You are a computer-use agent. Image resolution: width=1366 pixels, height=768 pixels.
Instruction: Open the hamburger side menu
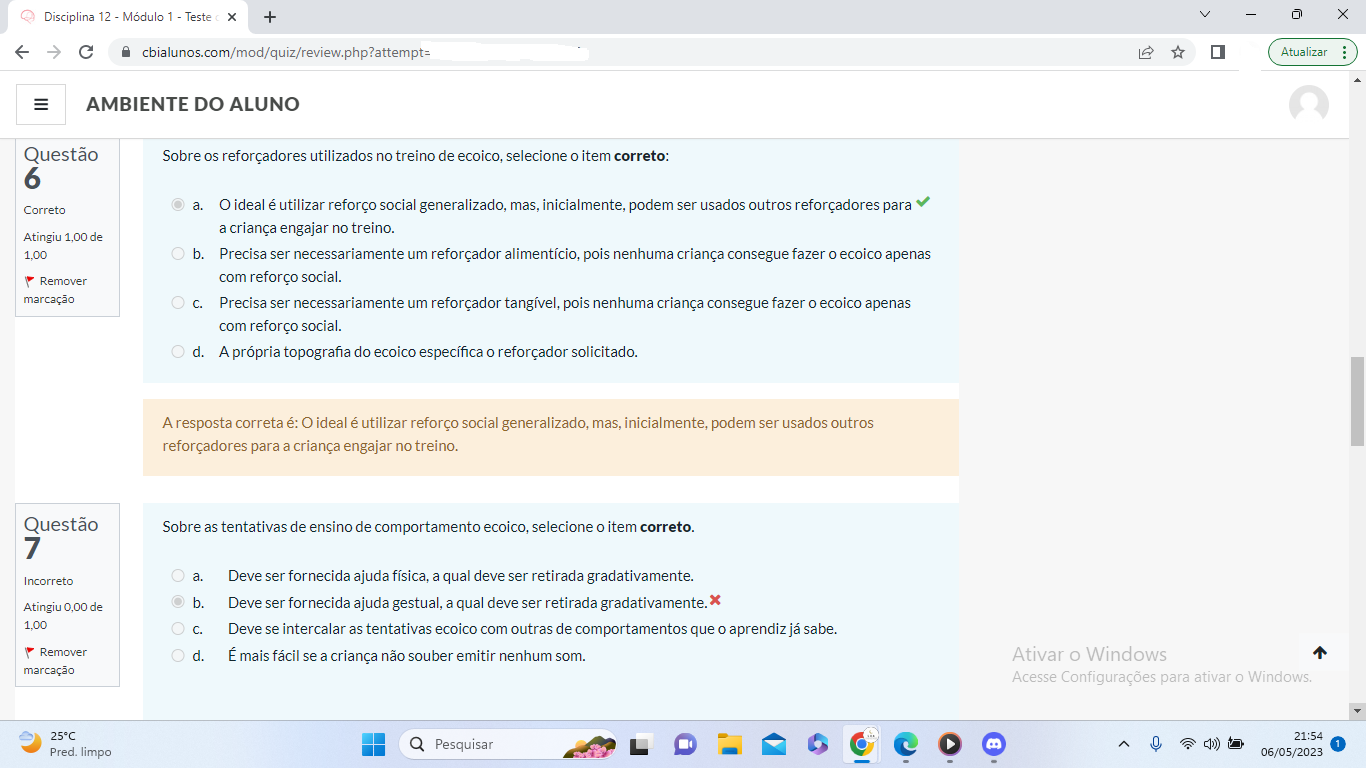(41, 104)
